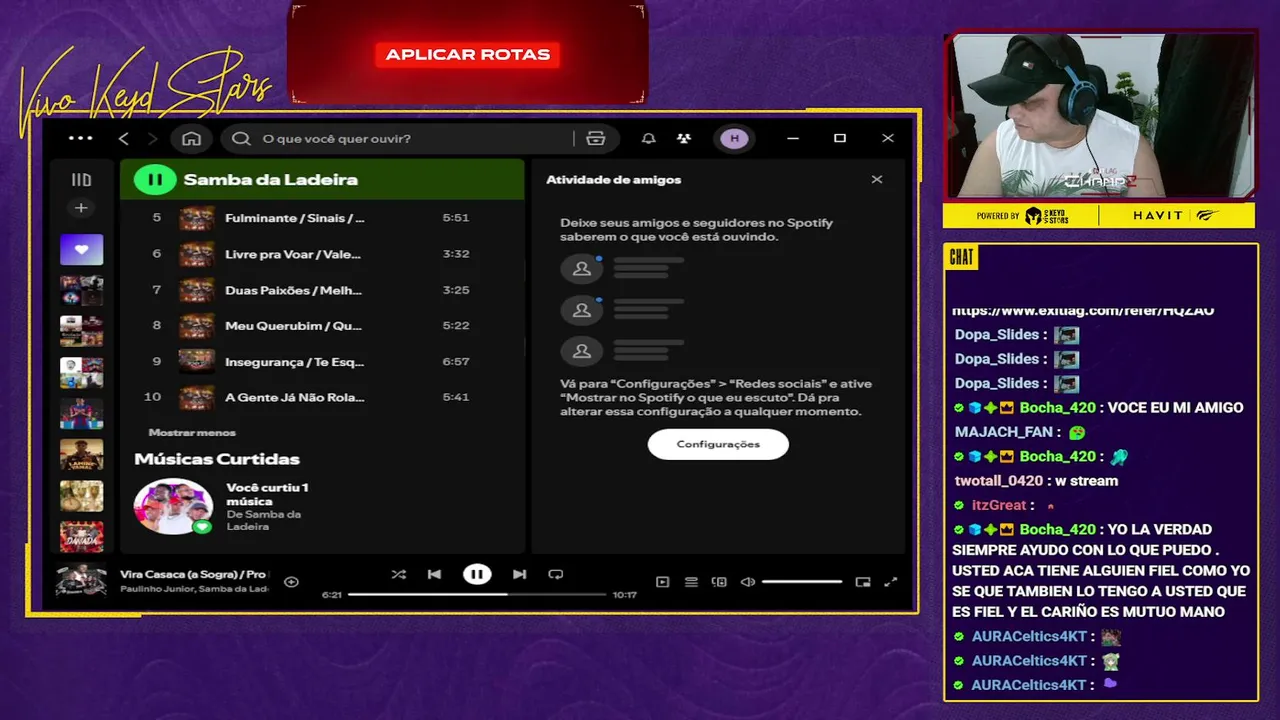1280x720 pixels.
Task: Skip to the previous track
Action: coord(434,574)
